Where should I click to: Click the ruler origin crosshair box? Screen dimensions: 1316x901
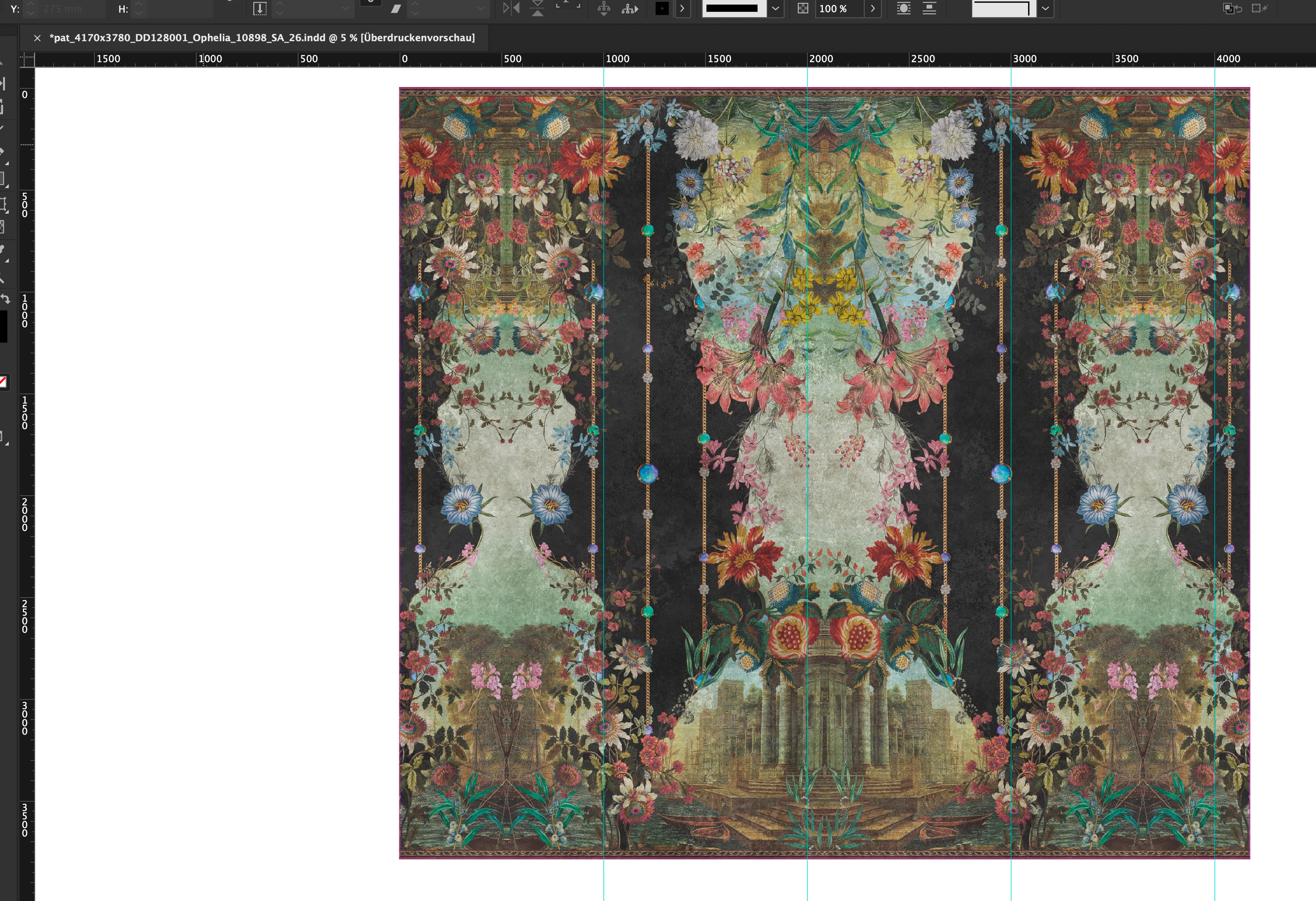click(27, 59)
